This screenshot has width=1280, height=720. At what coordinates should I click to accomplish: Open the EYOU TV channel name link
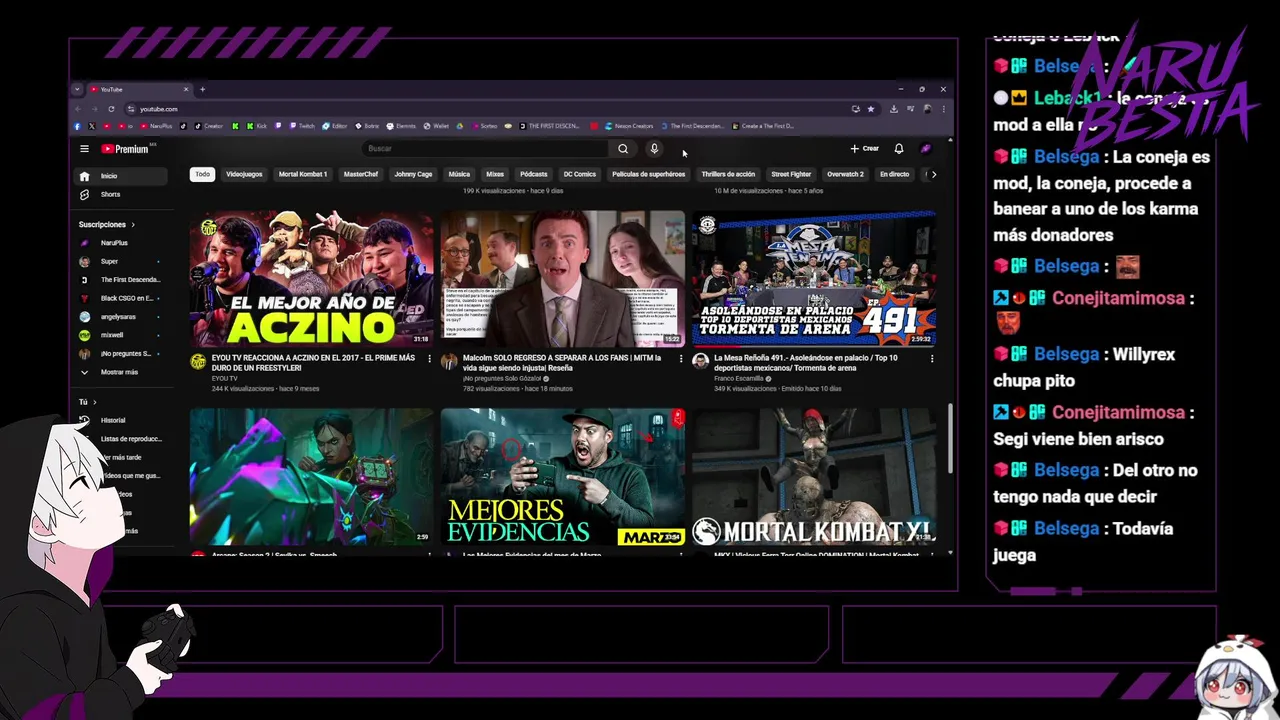(225, 379)
